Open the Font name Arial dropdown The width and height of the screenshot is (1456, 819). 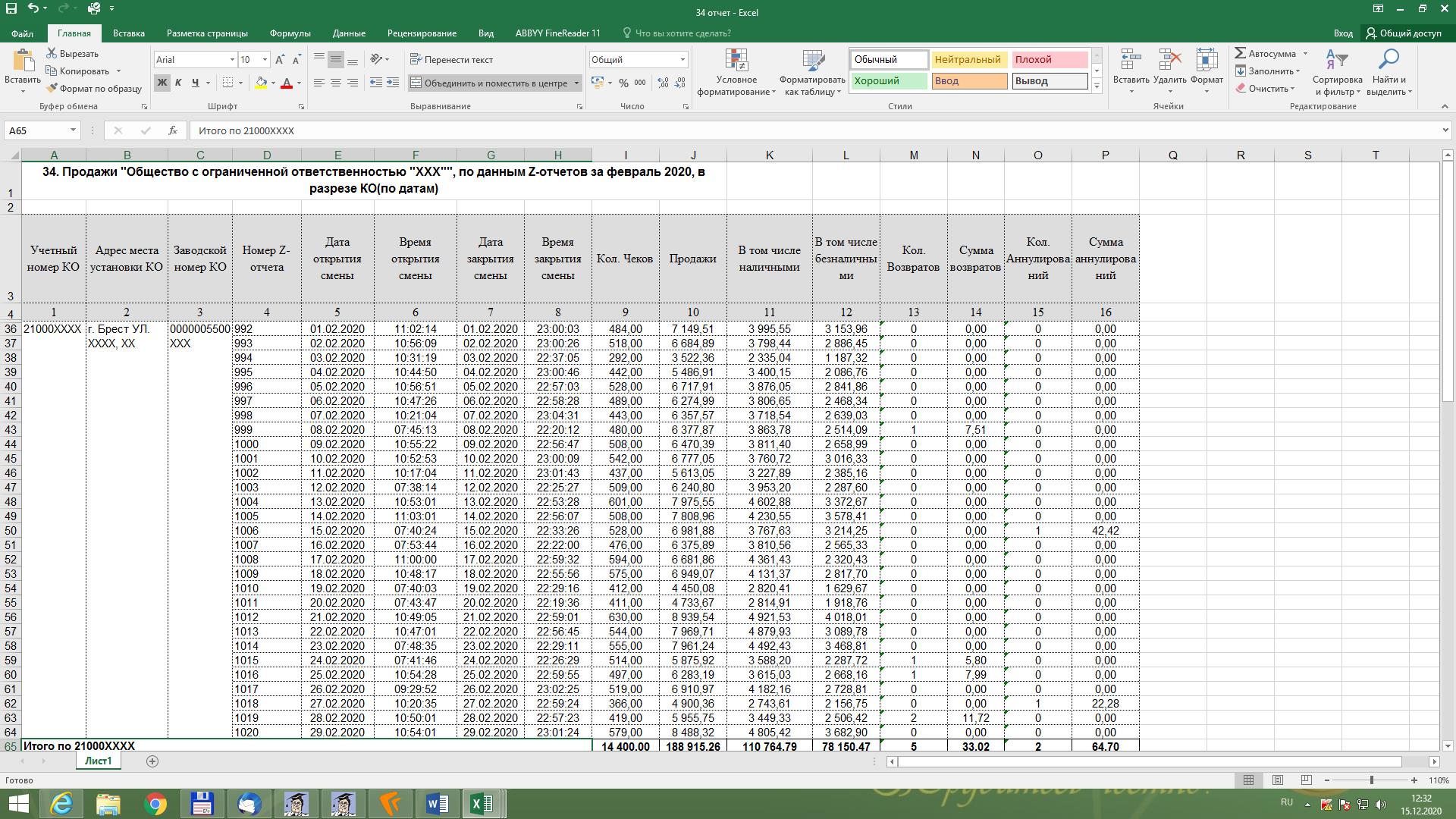click(232, 59)
